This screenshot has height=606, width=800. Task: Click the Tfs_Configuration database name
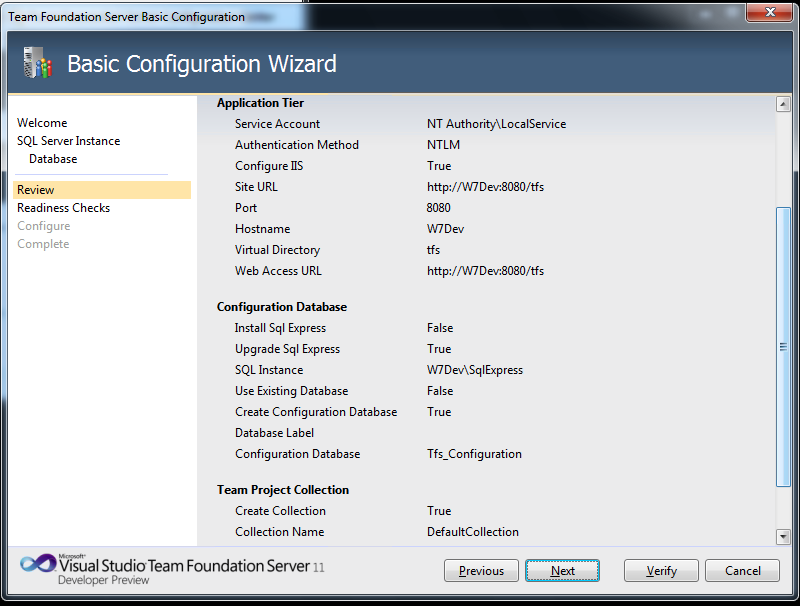pos(474,454)
